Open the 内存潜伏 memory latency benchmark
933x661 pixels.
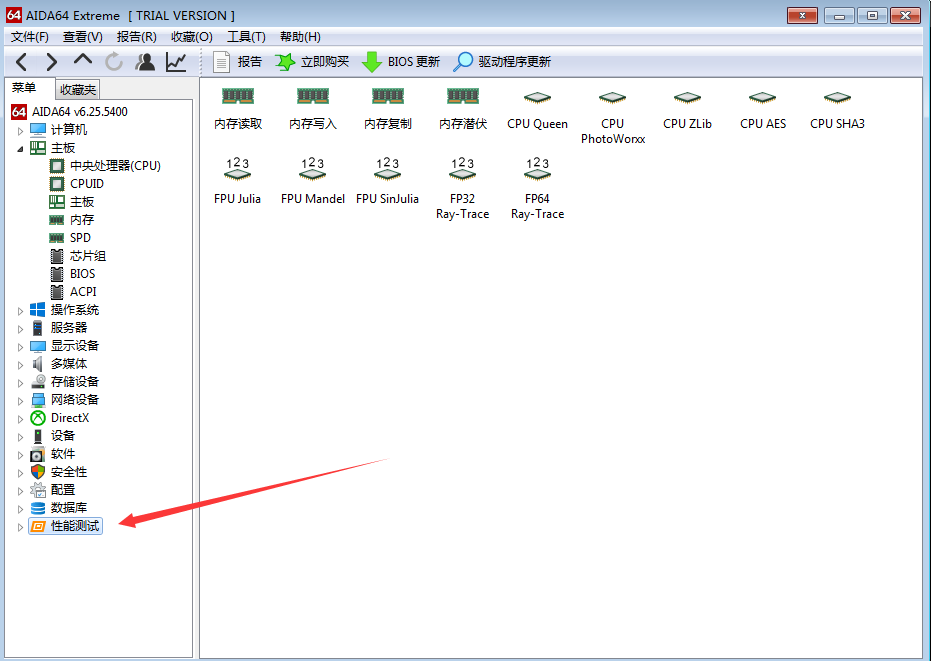(x=463, y=109)
